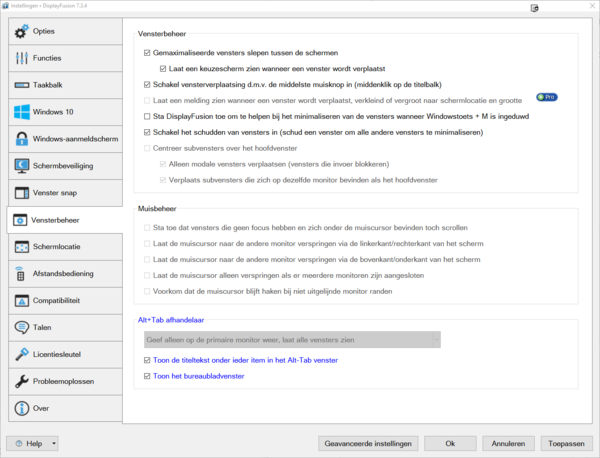Enable the Windowstoets + M minimize option
Image resolution: width=600 pixels, height=458 pixels.
[149, 116]
